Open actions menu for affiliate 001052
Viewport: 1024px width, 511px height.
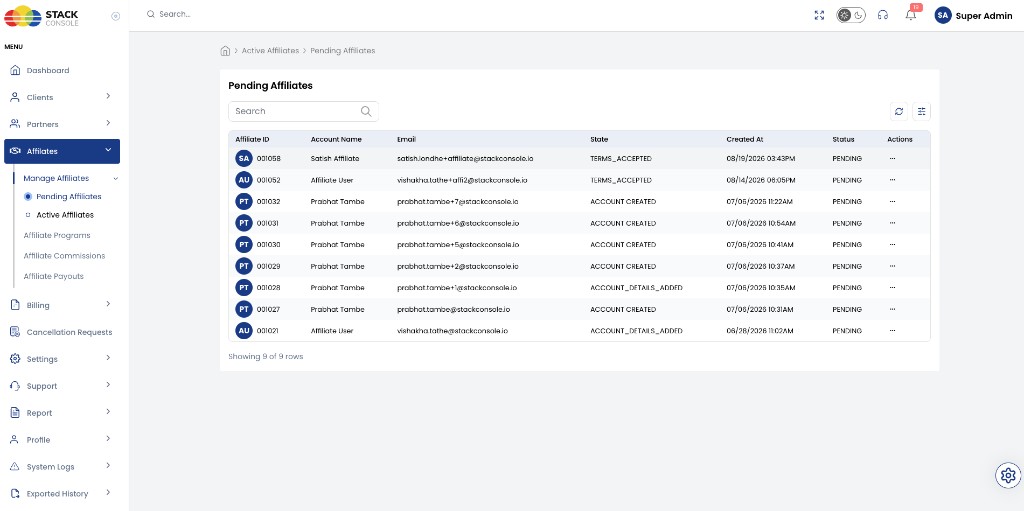coord(893,180)
